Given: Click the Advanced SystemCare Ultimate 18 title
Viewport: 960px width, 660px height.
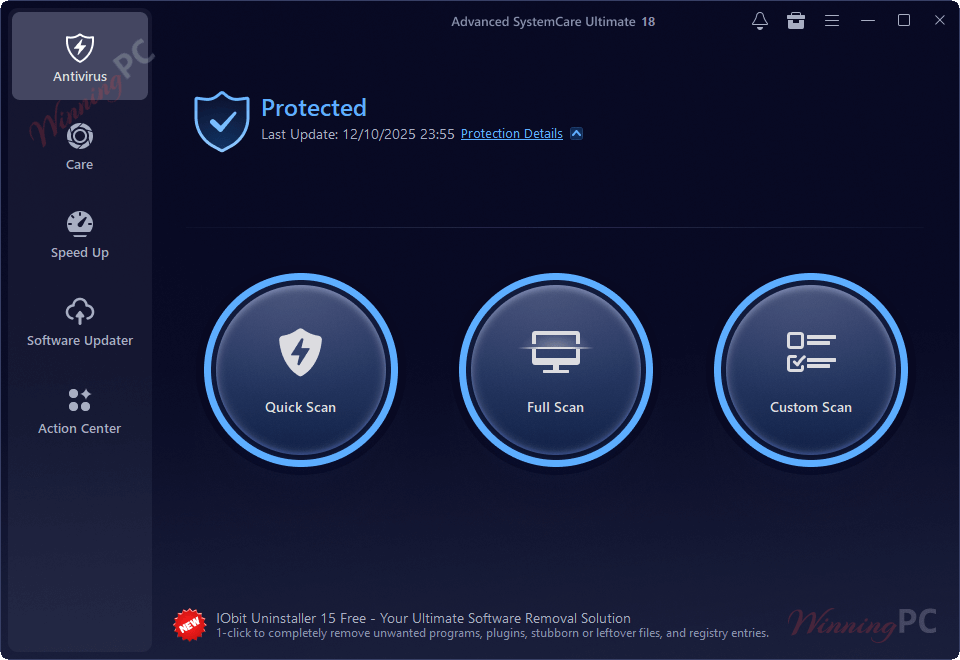Looking at the screenshot, I should (553, 21).
